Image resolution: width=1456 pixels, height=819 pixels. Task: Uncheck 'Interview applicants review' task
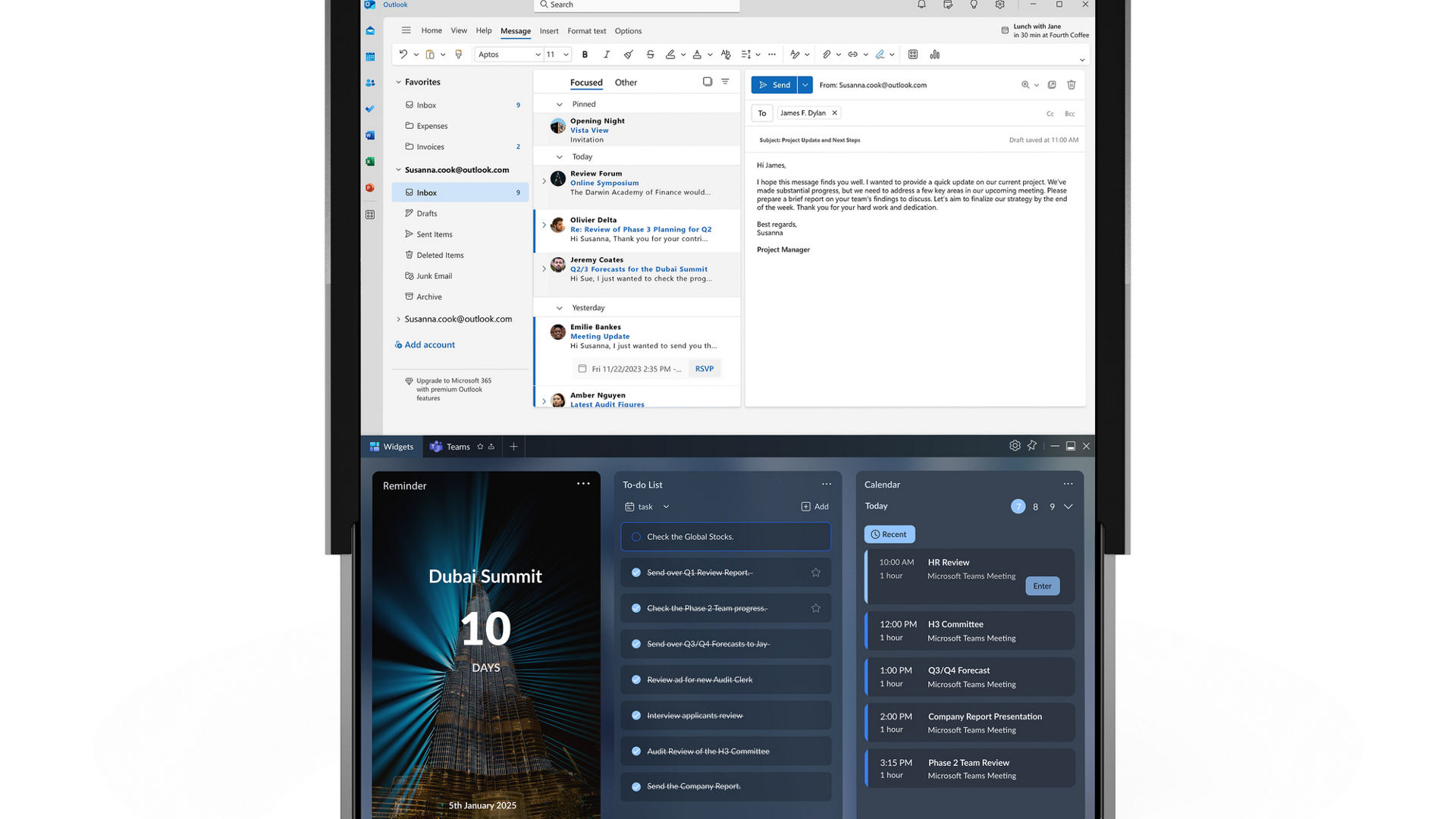pyautogui.click(x=636, y=715)
